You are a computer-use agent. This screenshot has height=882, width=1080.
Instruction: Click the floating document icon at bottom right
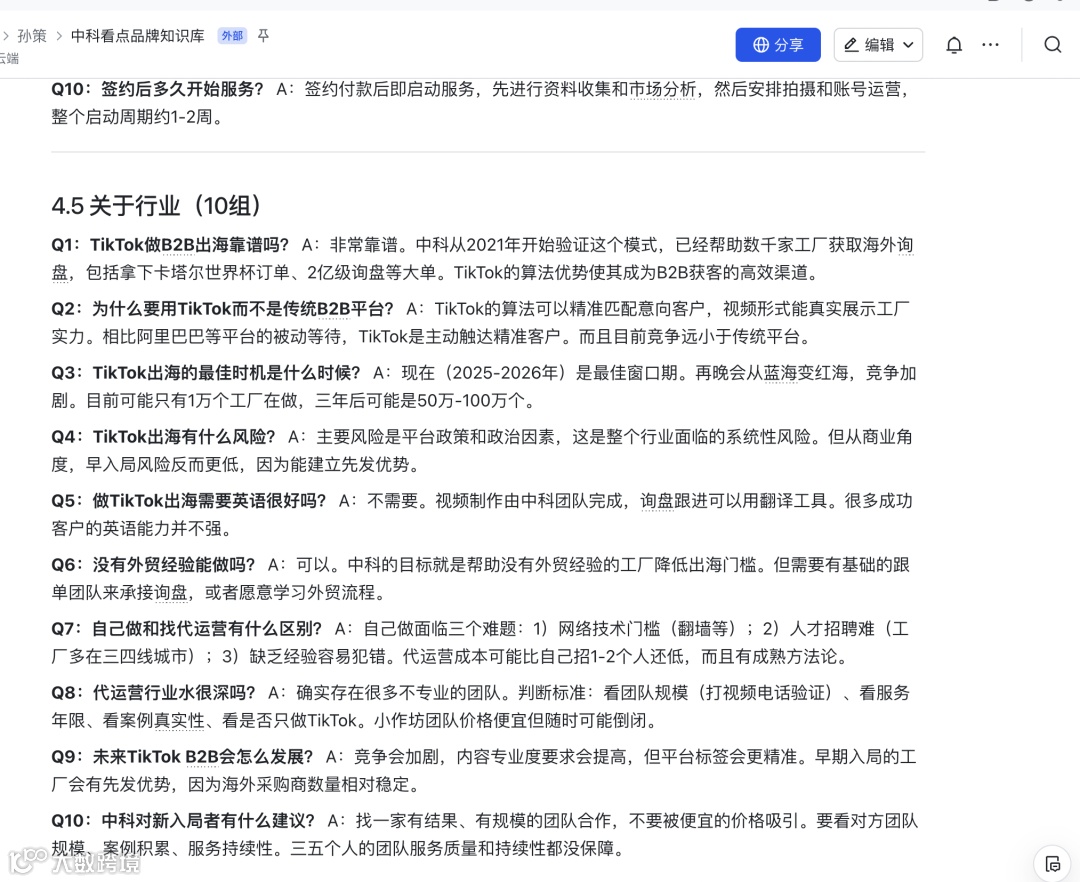[x=1052, y=863]
